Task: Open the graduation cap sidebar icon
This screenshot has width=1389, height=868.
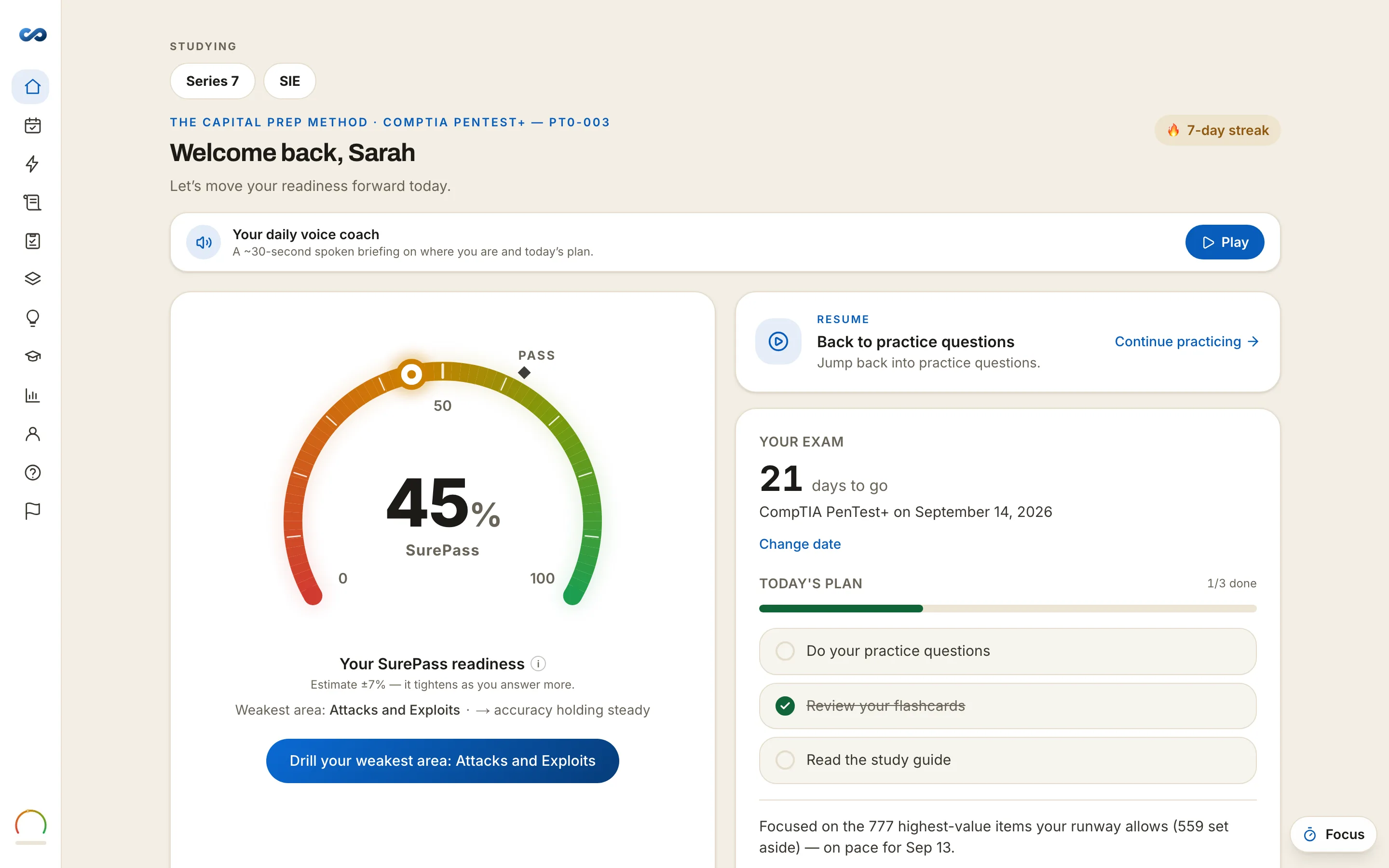Action: tap(32, 356)
